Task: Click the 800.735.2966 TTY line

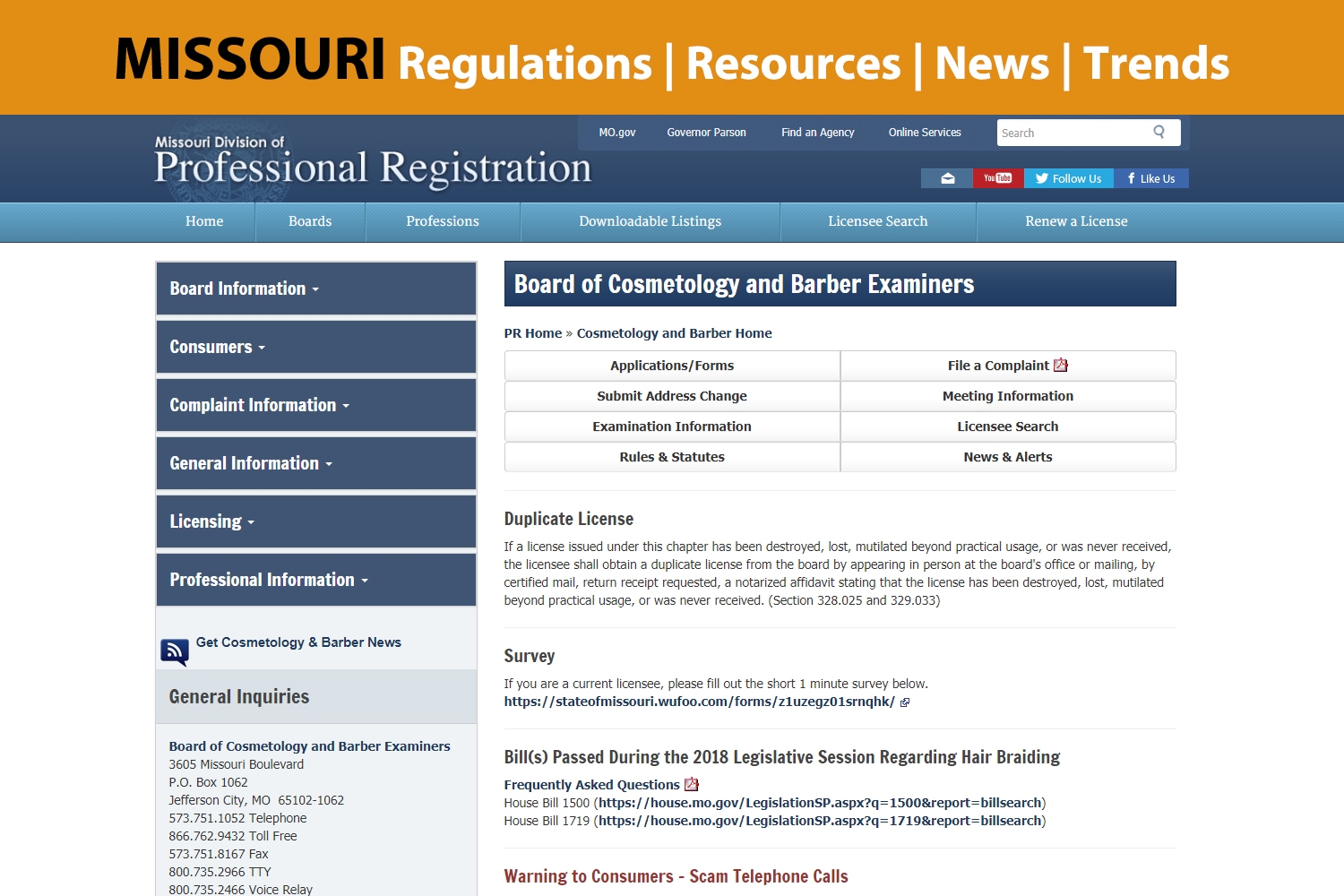Action: (220, 872)
